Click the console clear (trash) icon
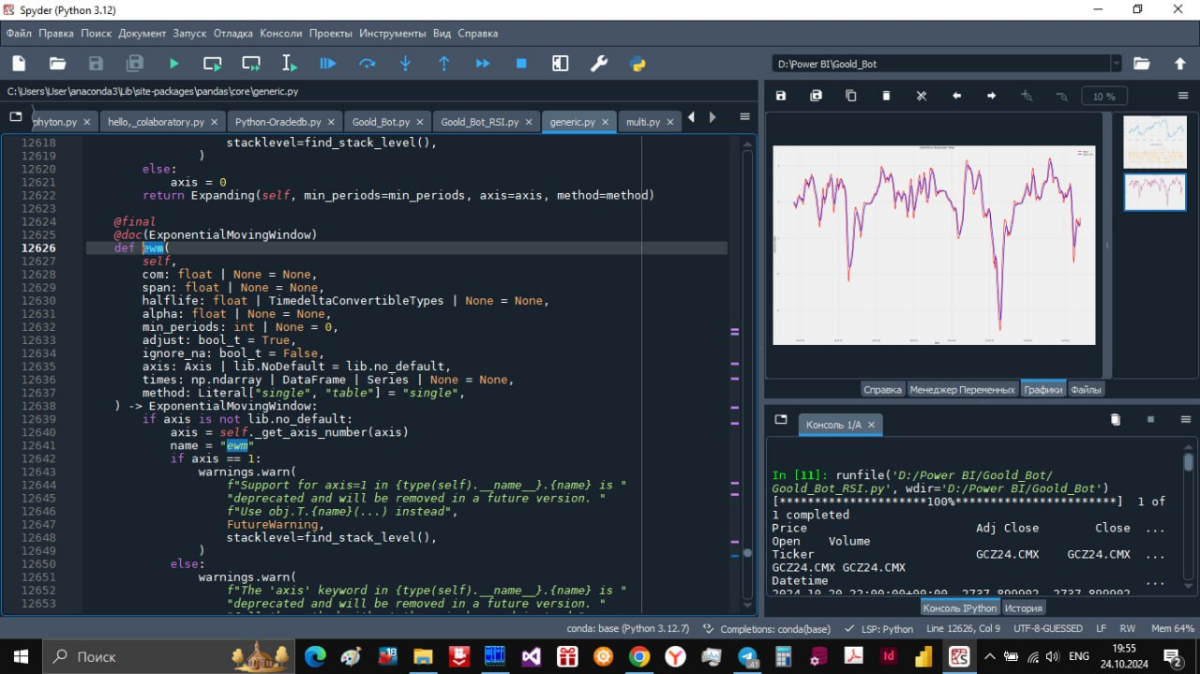1200x674 pixels. click(1116, 419)
